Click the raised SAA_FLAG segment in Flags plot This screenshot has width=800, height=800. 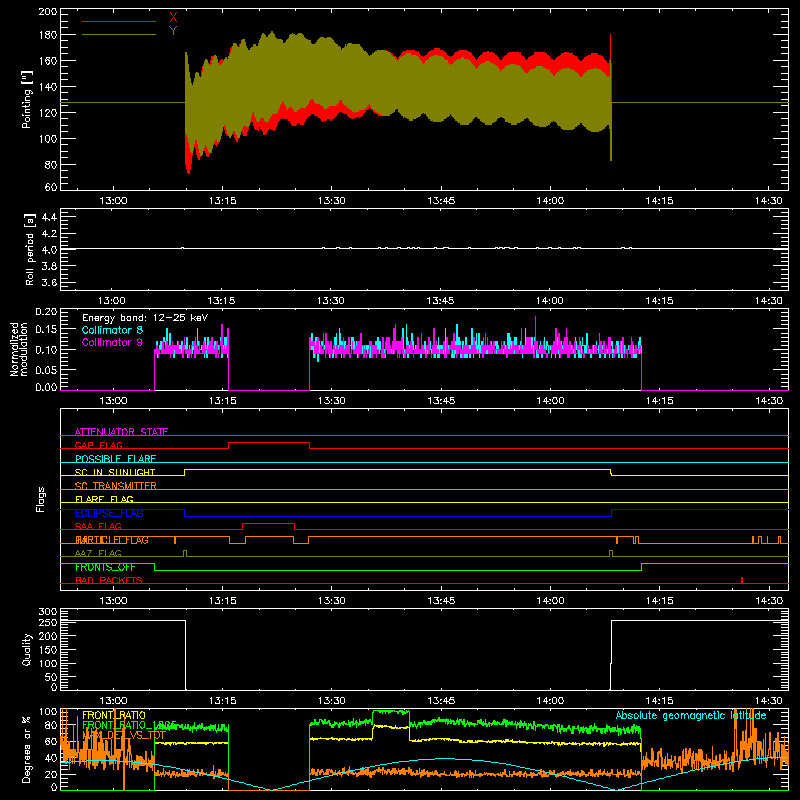coord(269,524)
